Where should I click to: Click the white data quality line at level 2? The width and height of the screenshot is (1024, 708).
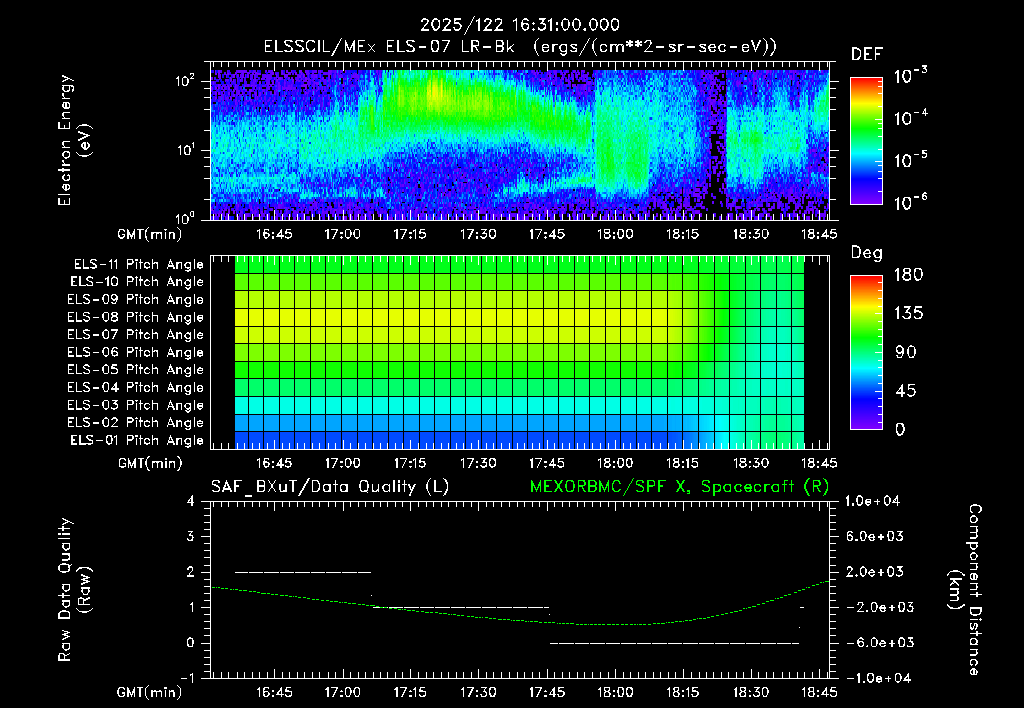[x=303, y=572]
